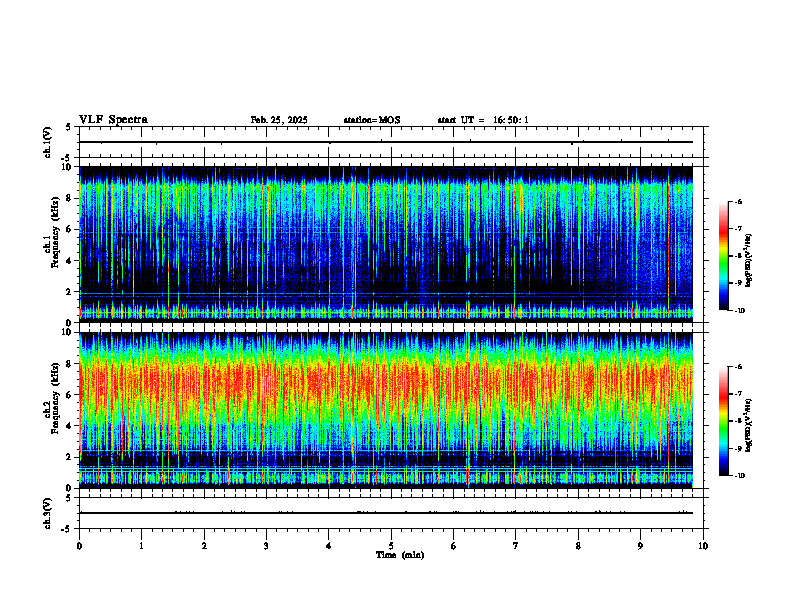
Task: Click the 'station=MOS' label
Action: point(372,120)
